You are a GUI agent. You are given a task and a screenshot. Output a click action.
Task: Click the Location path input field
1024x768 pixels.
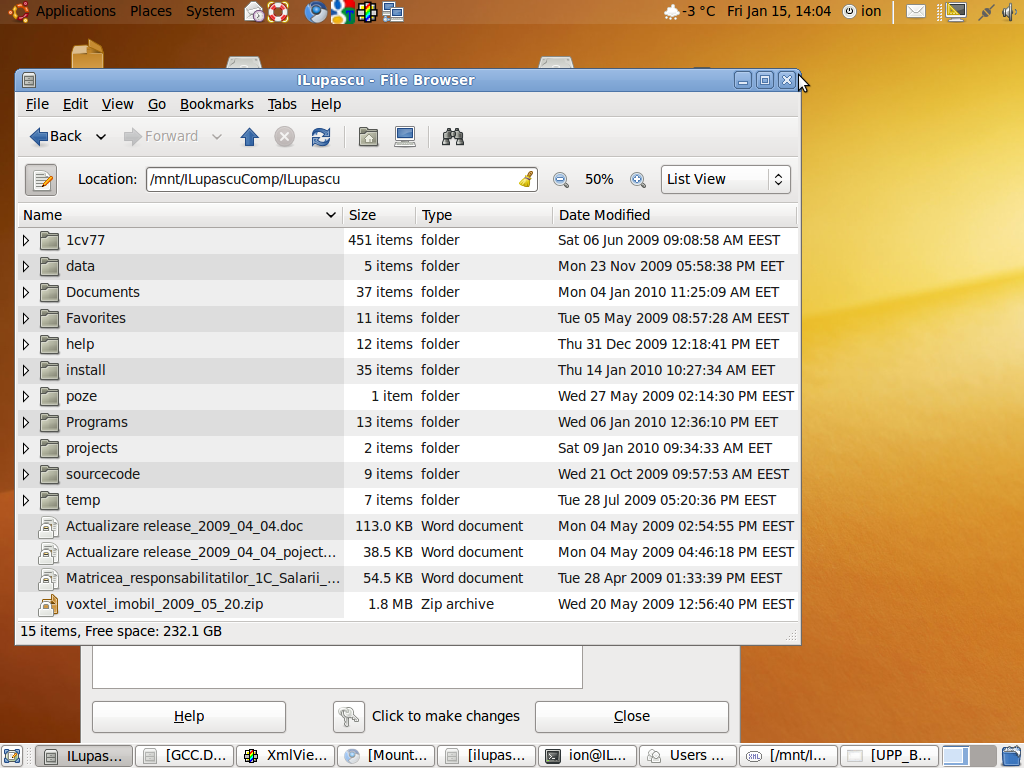pos(330,180)
